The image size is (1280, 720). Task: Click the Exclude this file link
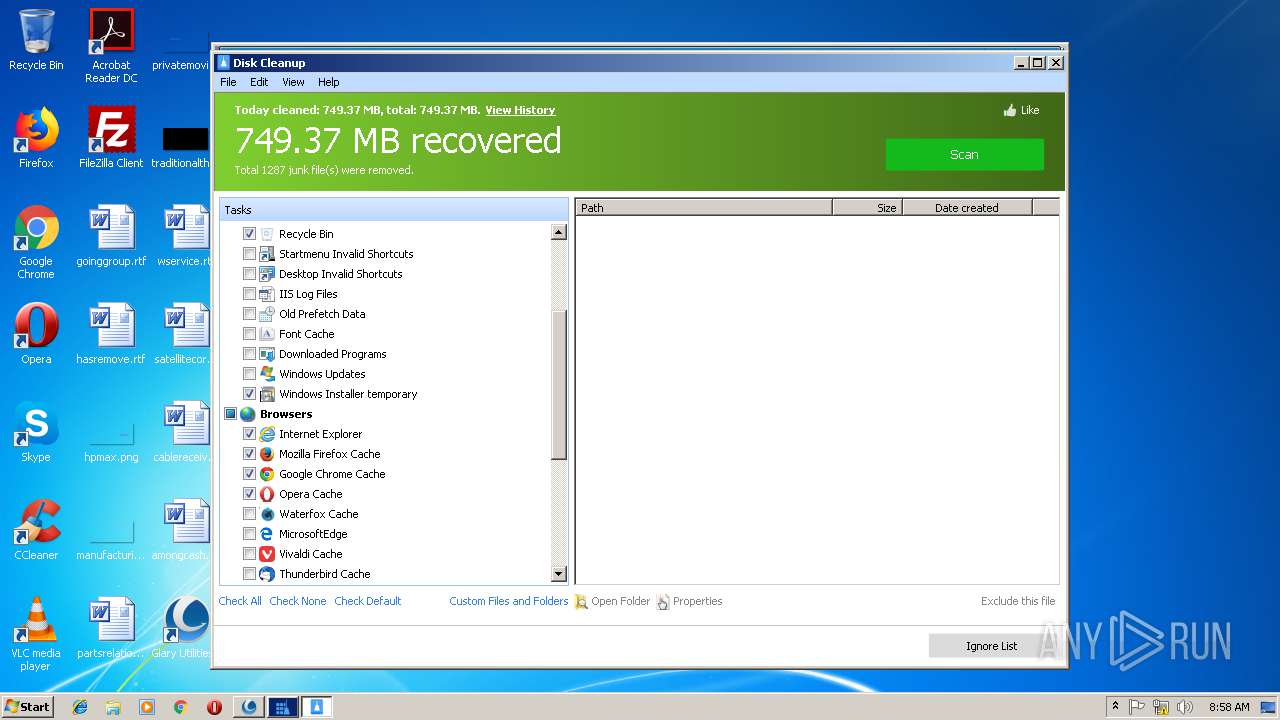[1018, 601]
